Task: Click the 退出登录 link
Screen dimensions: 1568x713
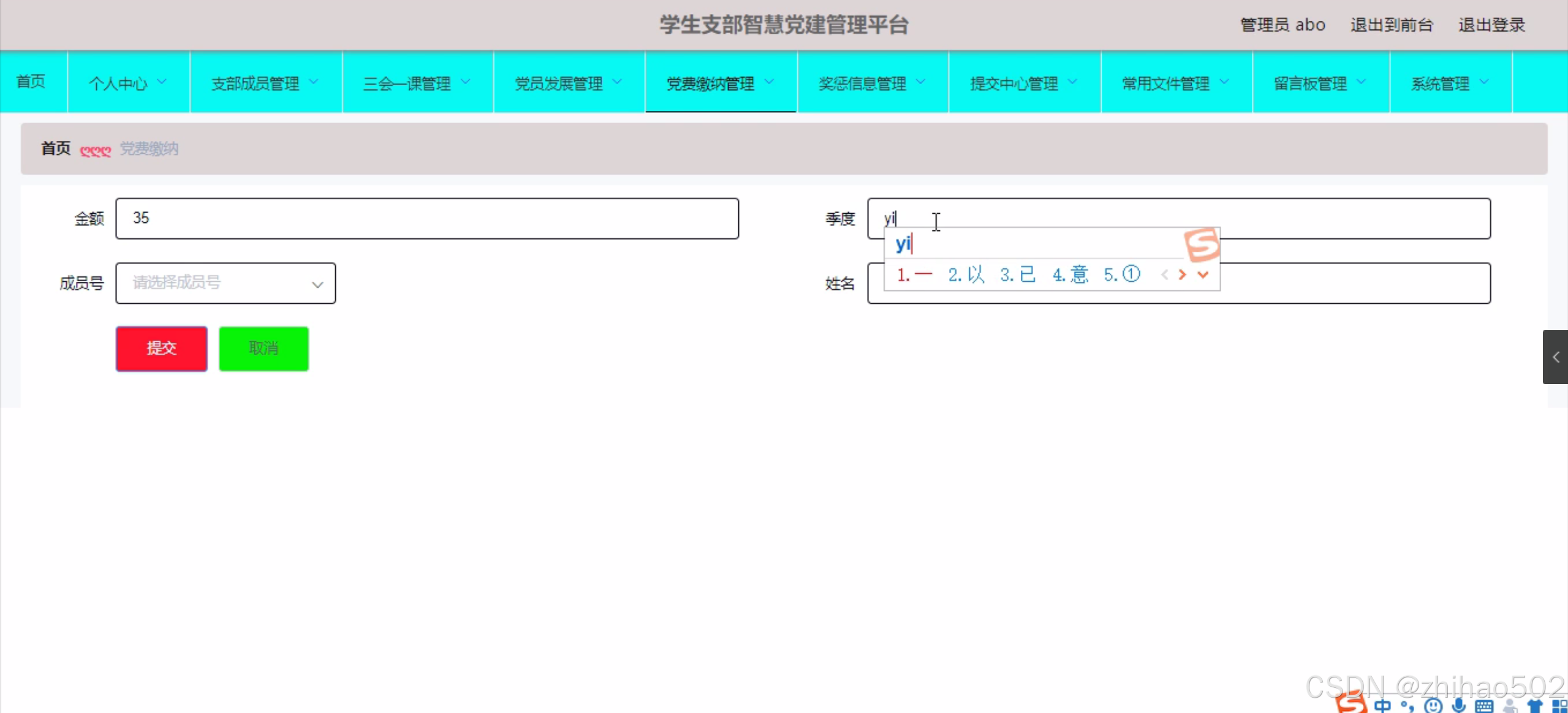Action: tap(1491, 25)
